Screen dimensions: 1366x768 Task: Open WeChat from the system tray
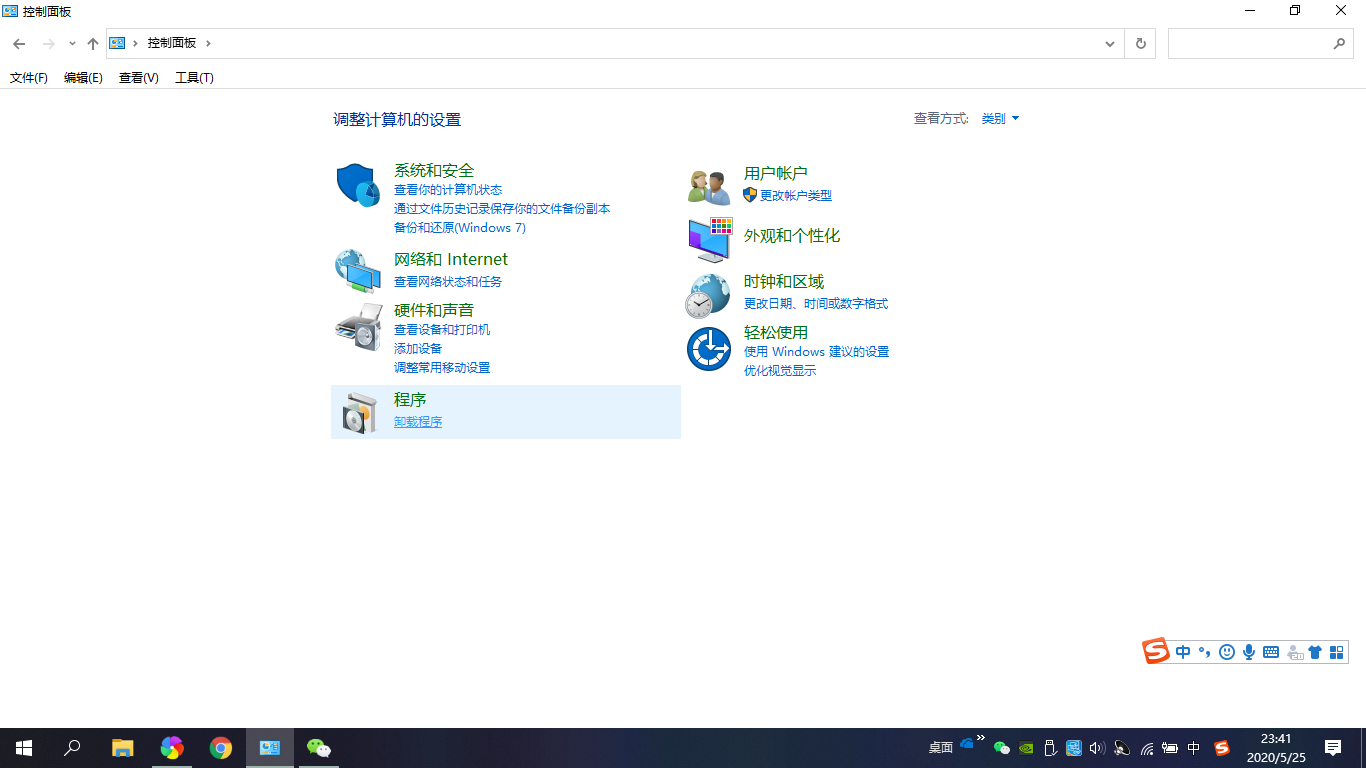1001,748
